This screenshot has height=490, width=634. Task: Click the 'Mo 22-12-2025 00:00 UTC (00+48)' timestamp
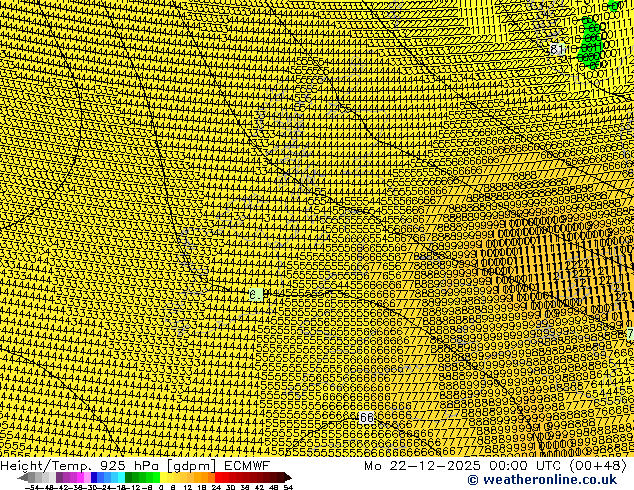point(495,465)
